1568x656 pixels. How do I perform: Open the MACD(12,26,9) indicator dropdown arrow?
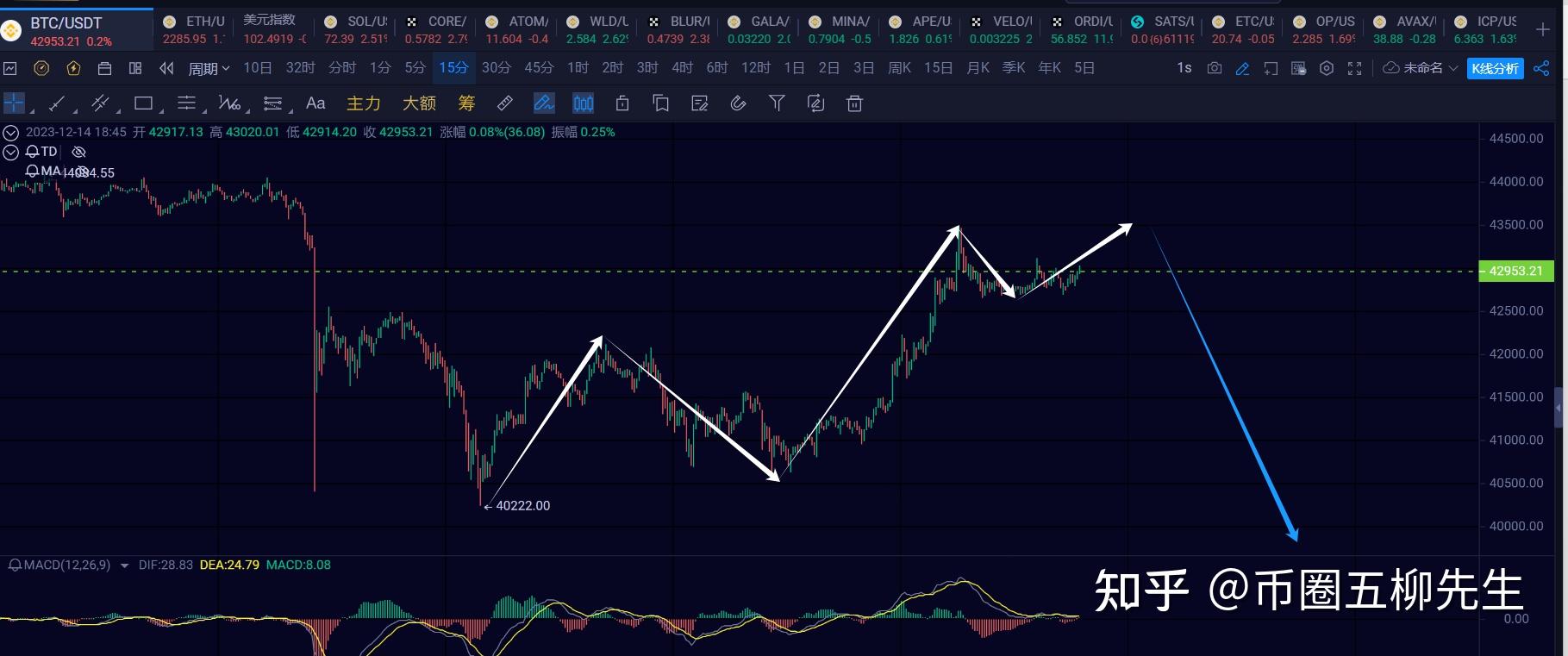124,565
